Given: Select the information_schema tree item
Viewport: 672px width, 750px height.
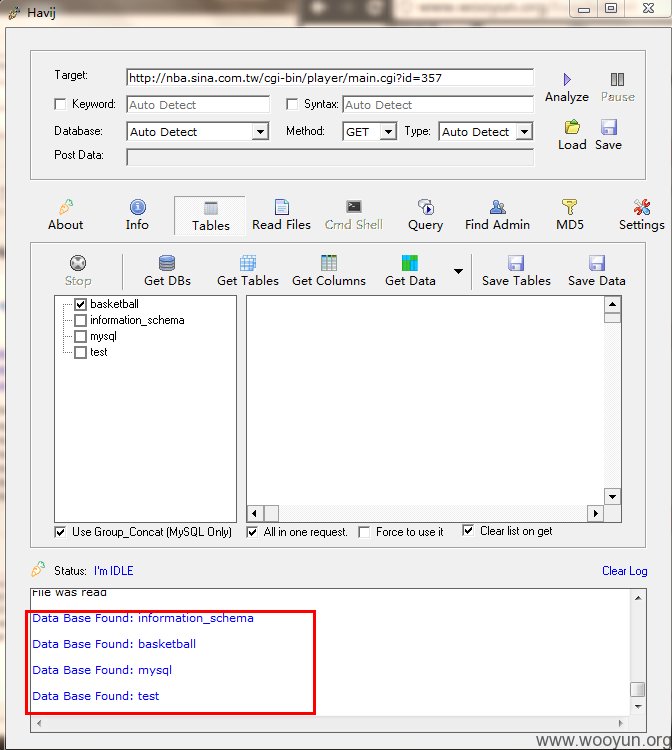Looking at the screenshot, I should pos(137,320).
